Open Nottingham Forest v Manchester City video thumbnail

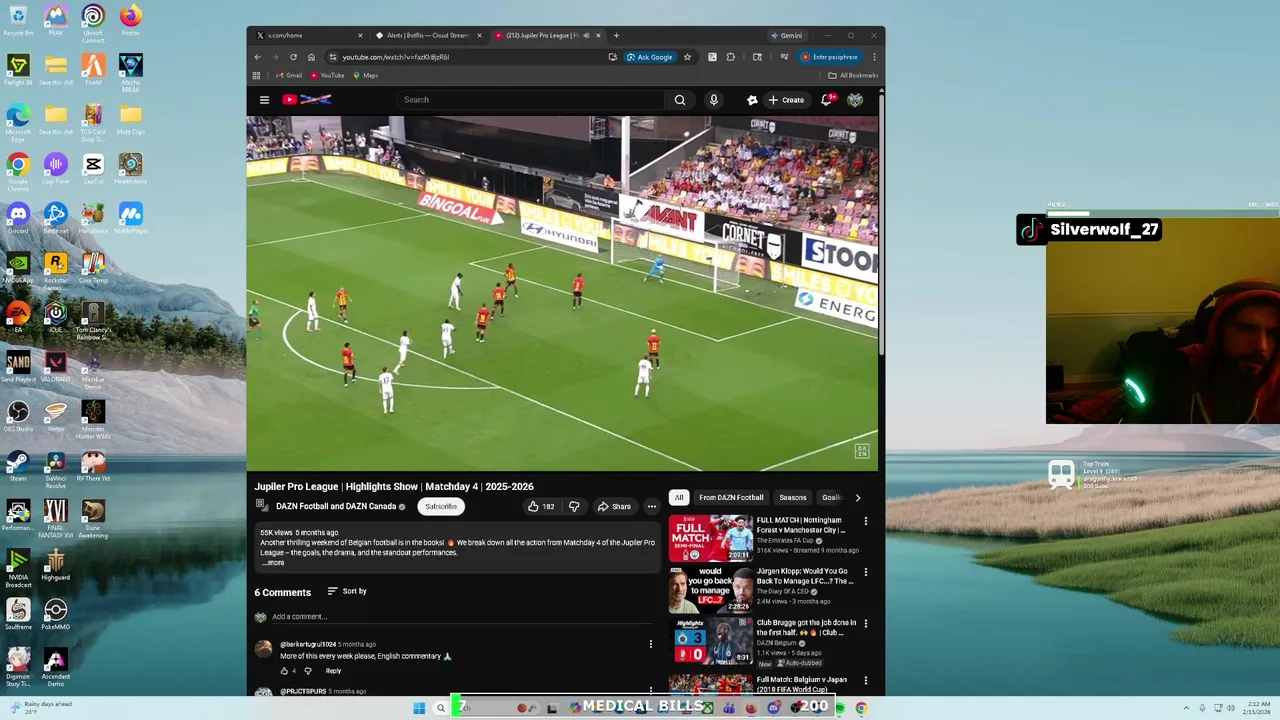tap(711, 538)
